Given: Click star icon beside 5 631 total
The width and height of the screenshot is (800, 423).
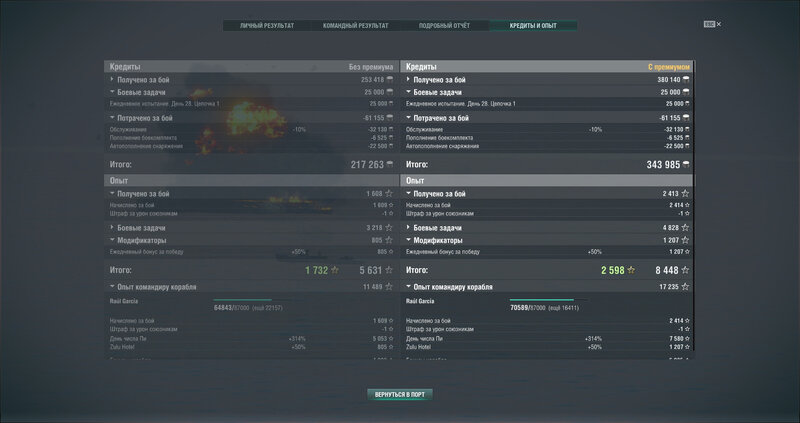Looking at the screenshot, I should point(391,270).
